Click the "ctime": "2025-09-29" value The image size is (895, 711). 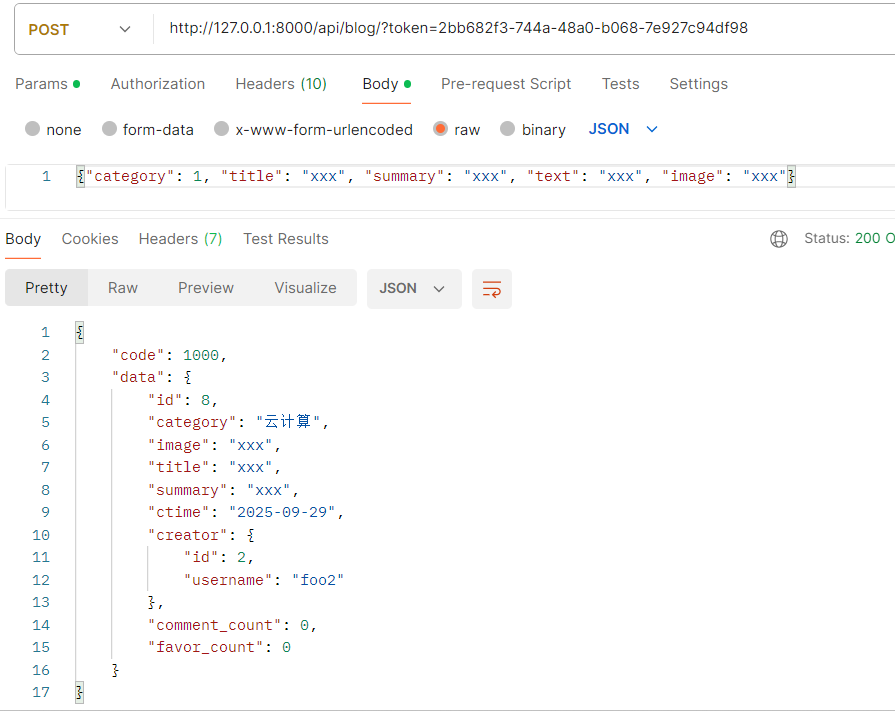283,512
